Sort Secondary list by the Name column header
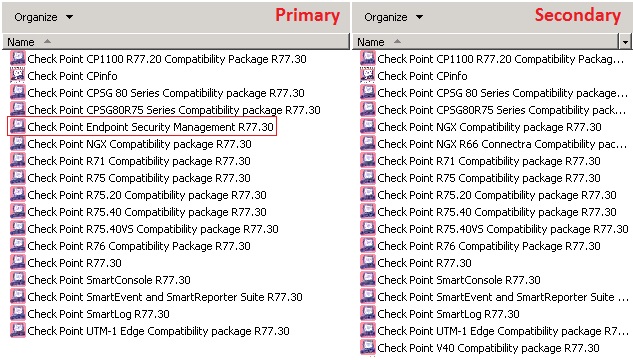This screenshot has width=633, height=360. (x=486, y=42)
